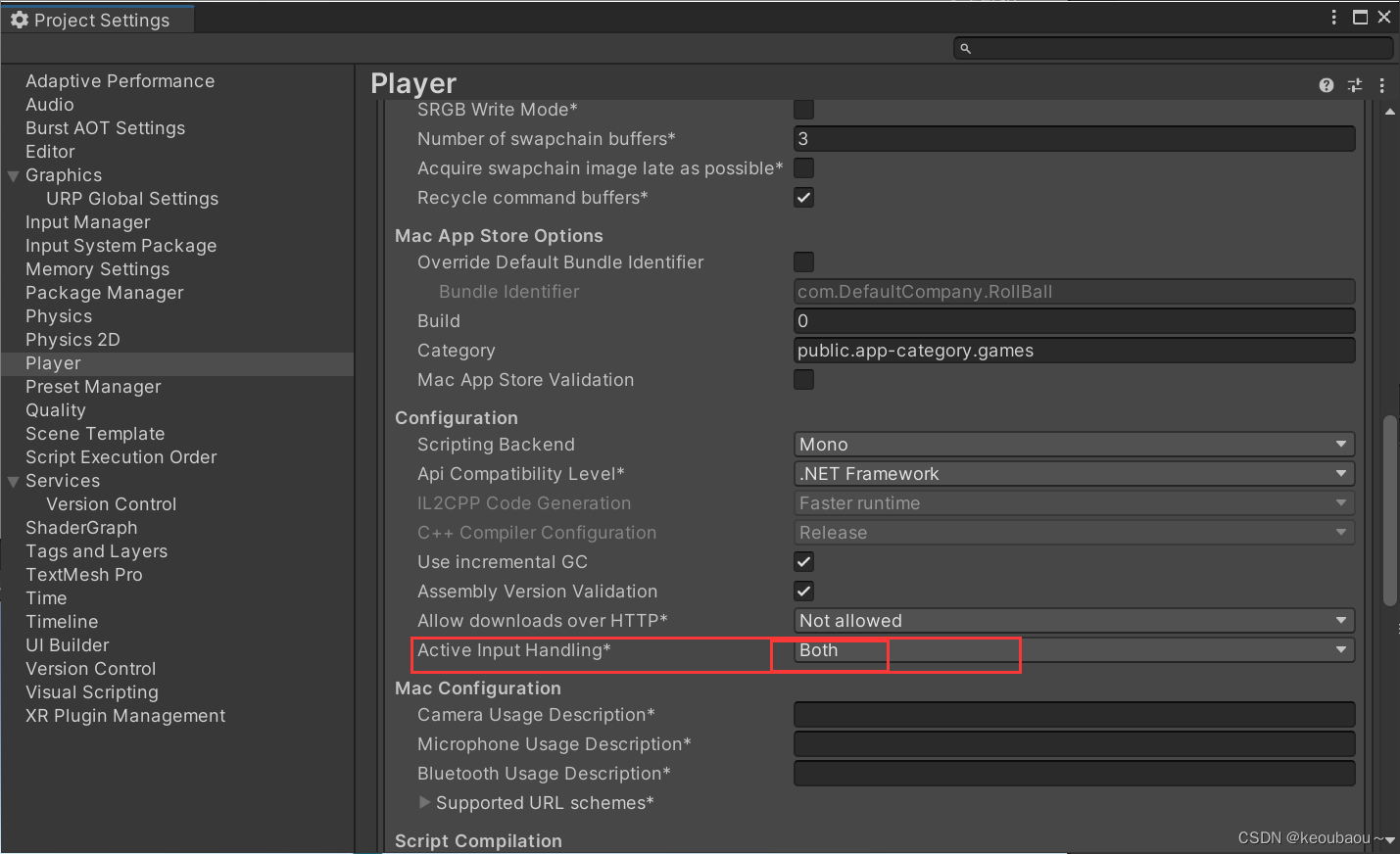Select XR Plugin Management in the sidebar

pos(124,716)
